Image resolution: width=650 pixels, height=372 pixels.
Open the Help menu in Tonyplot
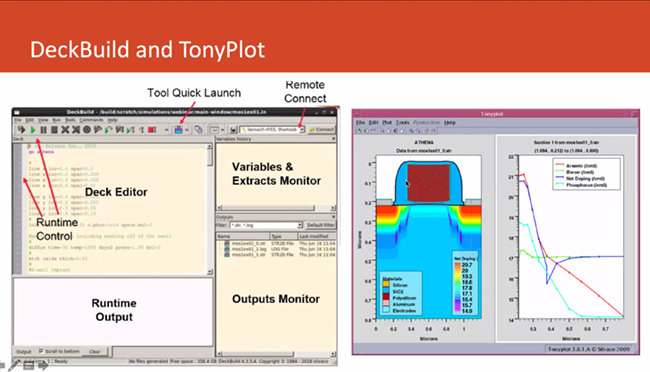pos(450,123)
